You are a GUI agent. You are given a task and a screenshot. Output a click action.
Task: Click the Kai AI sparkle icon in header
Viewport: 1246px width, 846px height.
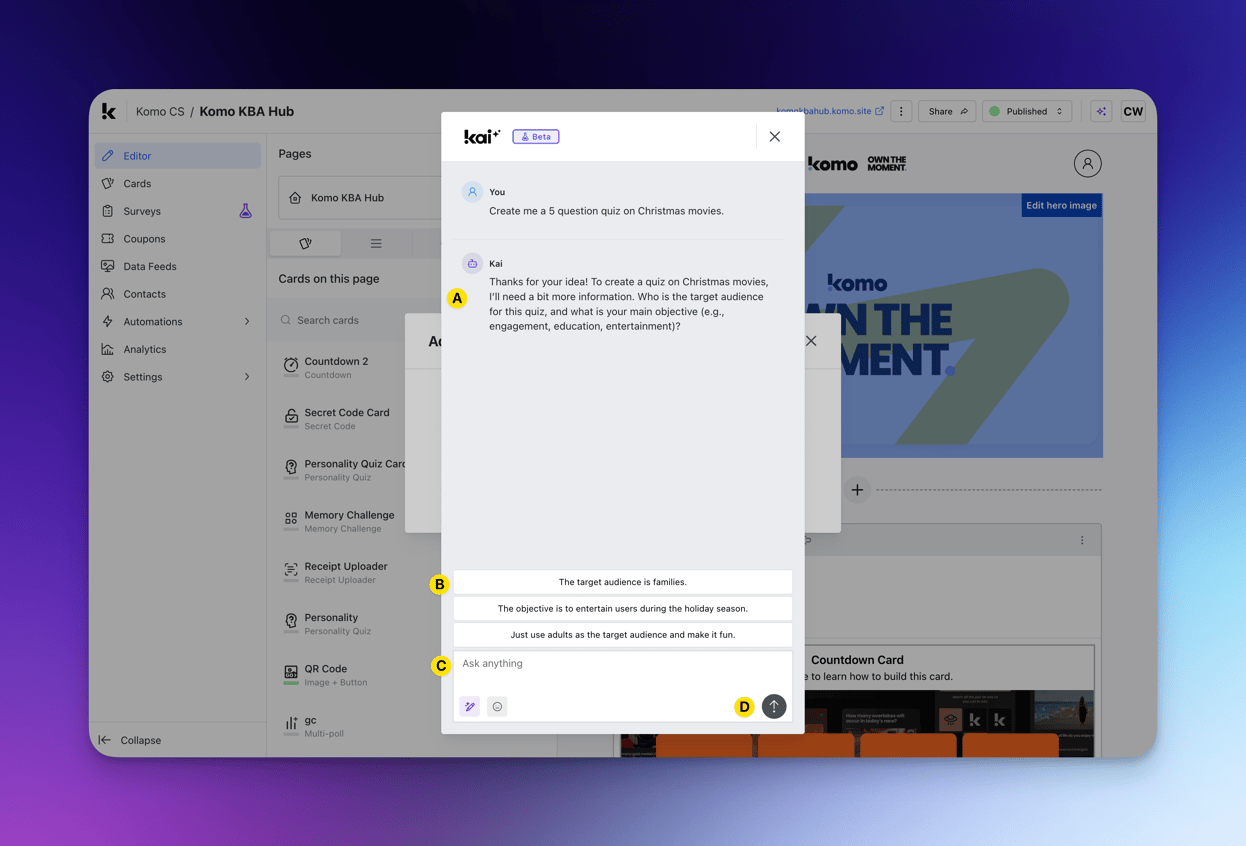1101,112
